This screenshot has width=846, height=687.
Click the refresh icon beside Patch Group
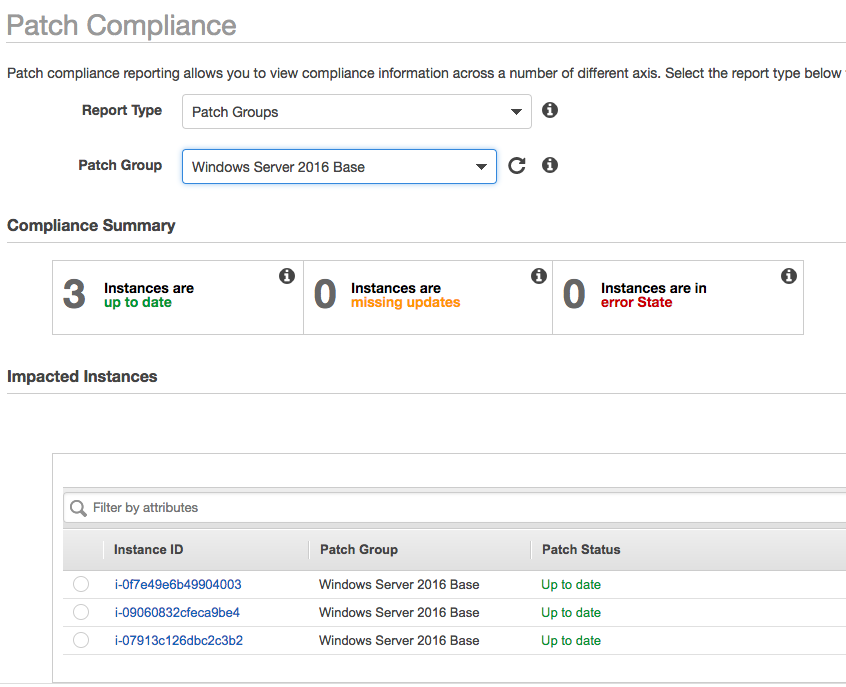point(516,166)
